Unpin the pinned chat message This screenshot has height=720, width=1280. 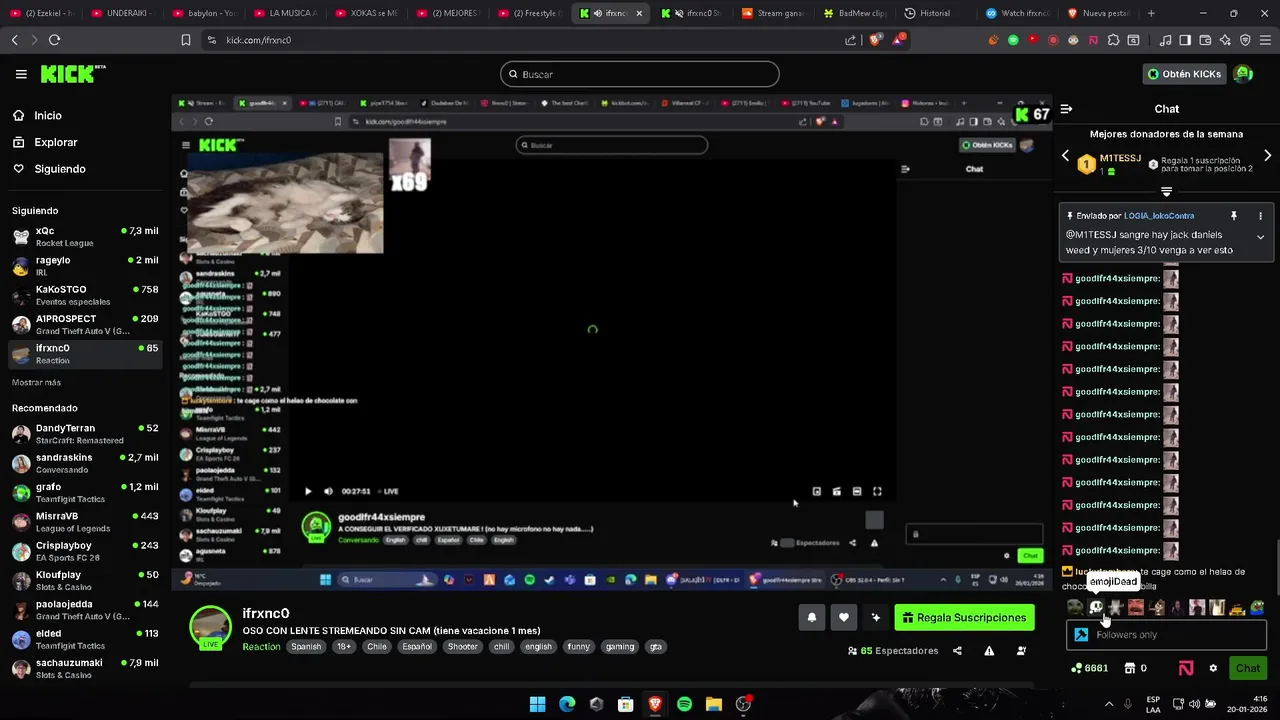click(x=1233, y=216)
